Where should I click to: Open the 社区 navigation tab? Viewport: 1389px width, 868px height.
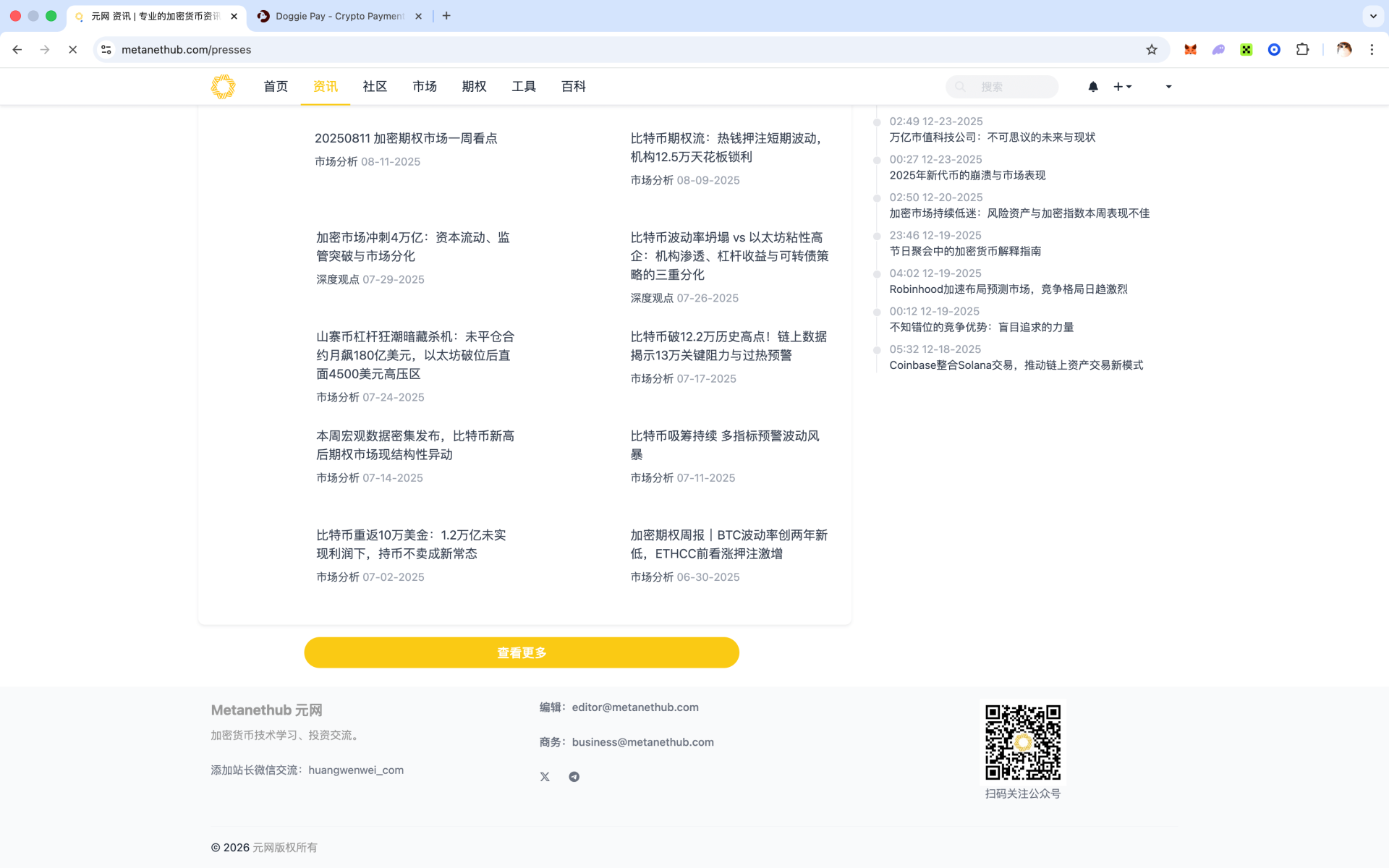click(x=375, y=87)
